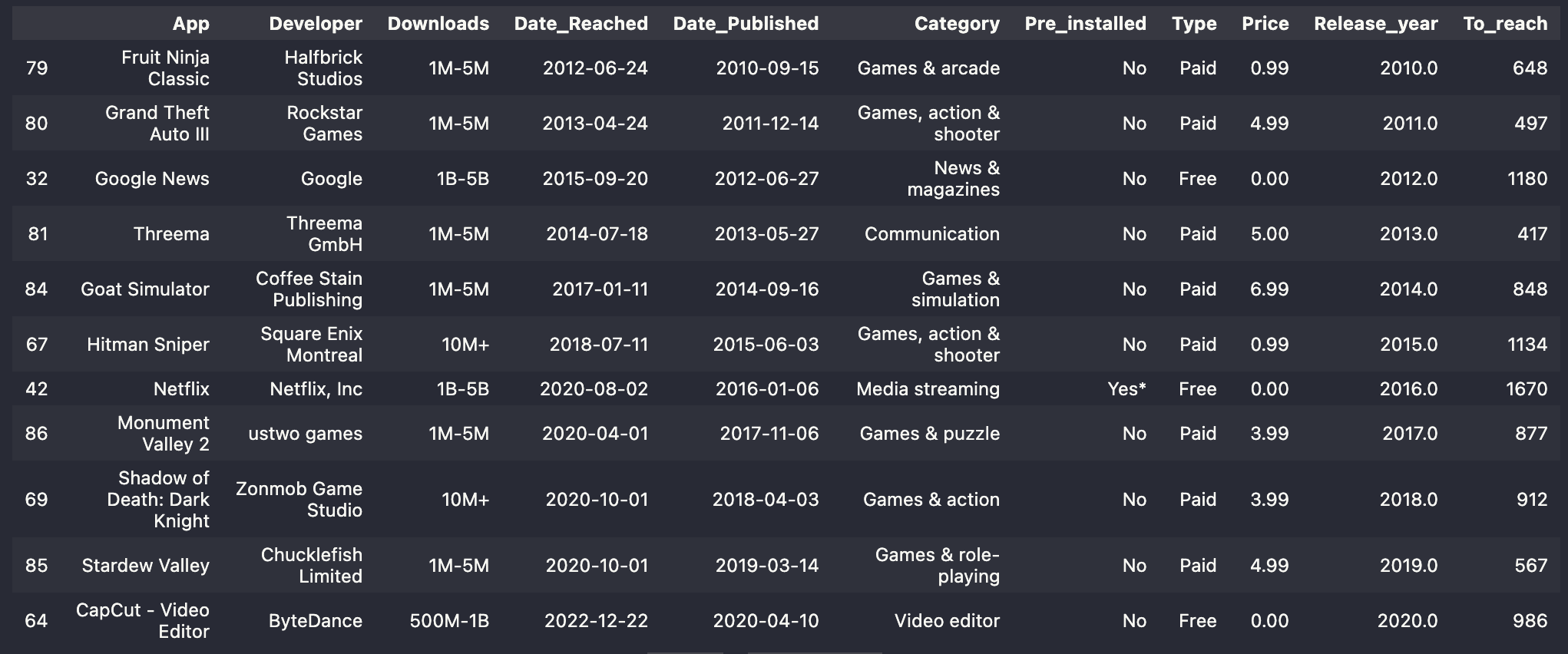The height and width of the screenshot is (654, 1568).
Task: Click the Pre_installed column header
Action: [x=1085, y=24]
